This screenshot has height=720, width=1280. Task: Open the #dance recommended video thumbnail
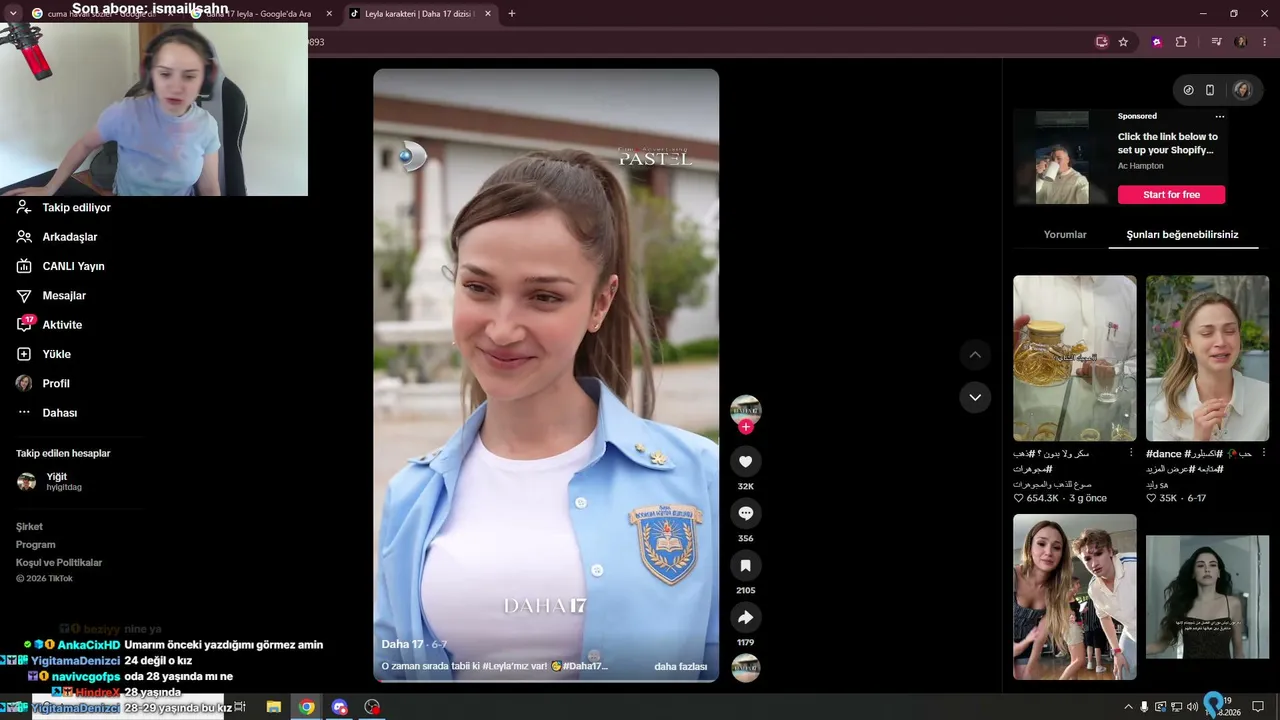1207,358
